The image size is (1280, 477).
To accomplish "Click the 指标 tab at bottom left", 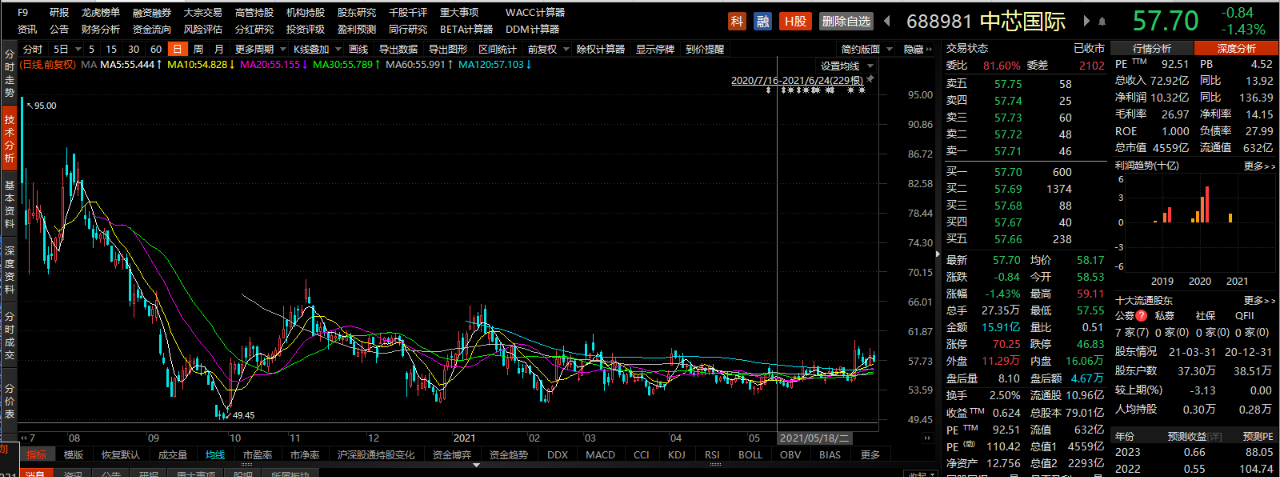I will (35, 454).
